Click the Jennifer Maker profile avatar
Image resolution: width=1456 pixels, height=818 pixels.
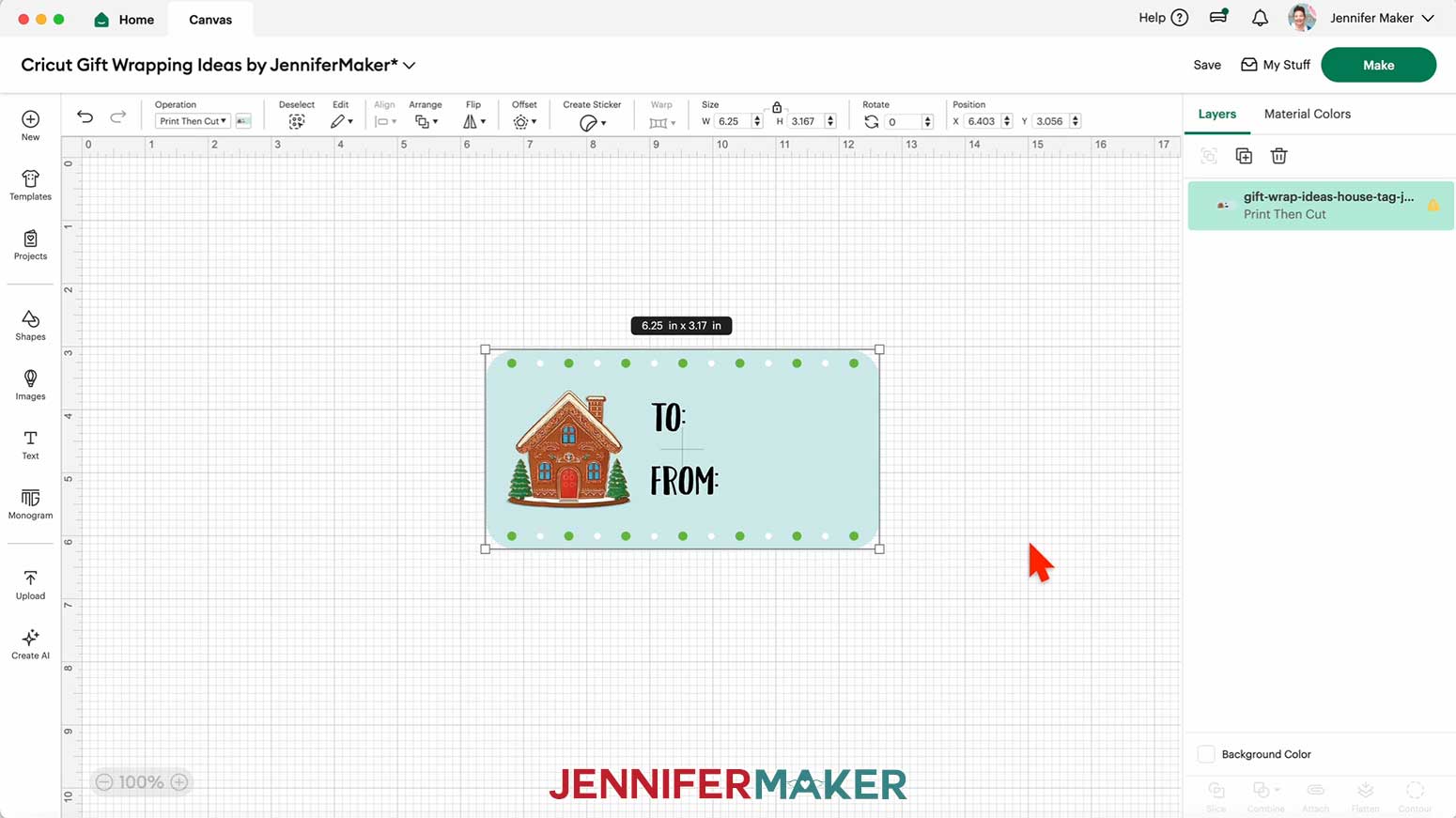click(x=1302, y=18)
